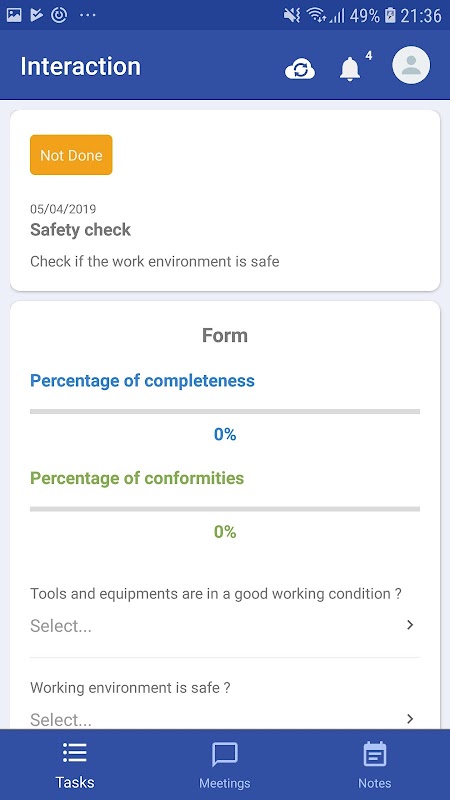Tap the image icon in status bar
Image resolution: width=450 pixels, height=800 pixels.
click(14, 15)
